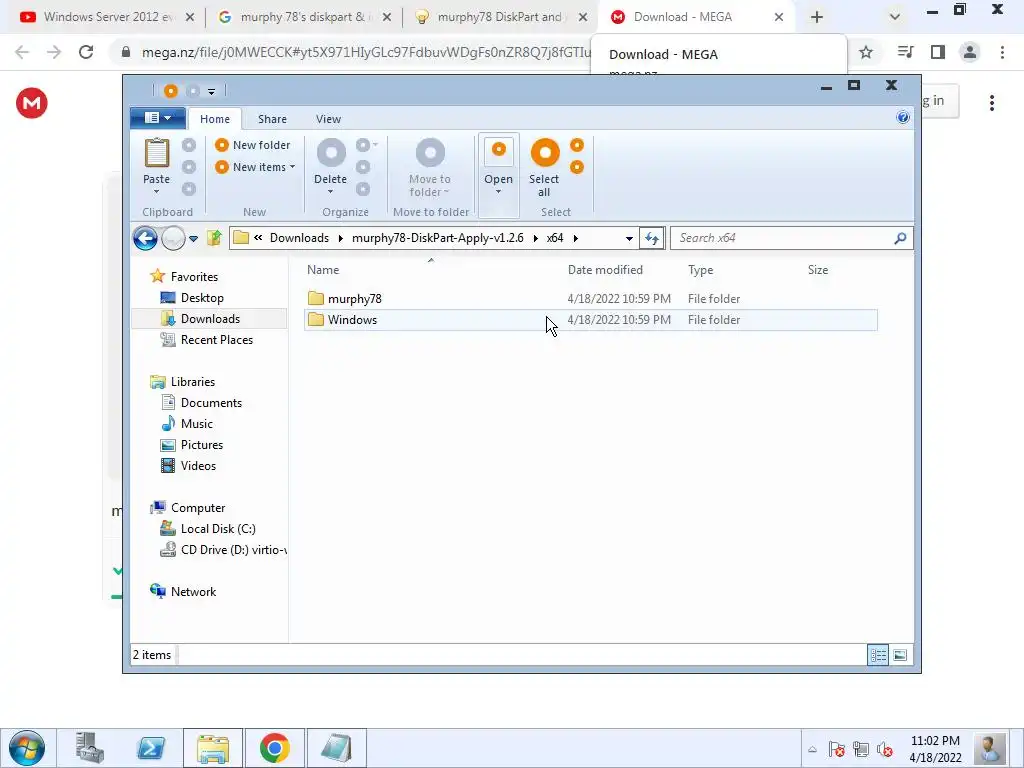This screenshot has height=768, width=1024.
Task: Open Chrome media control icon
Action: tap(906, 52)
